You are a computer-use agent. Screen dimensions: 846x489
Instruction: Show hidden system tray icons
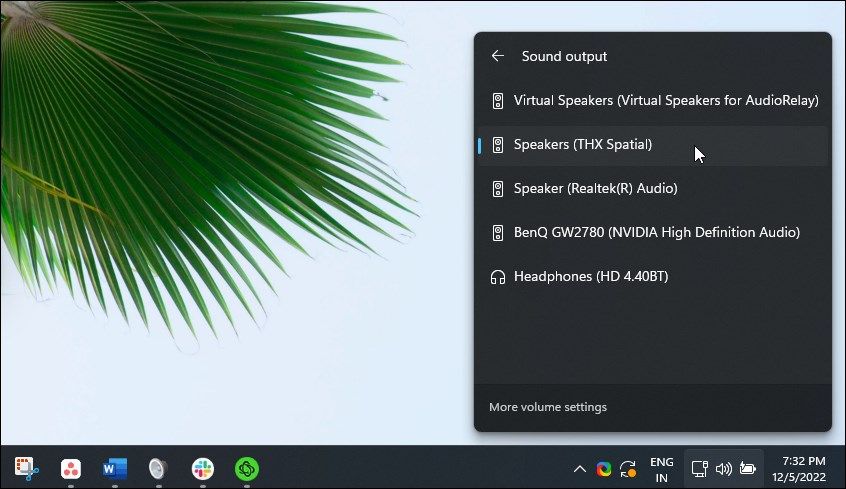click(579, 469)
